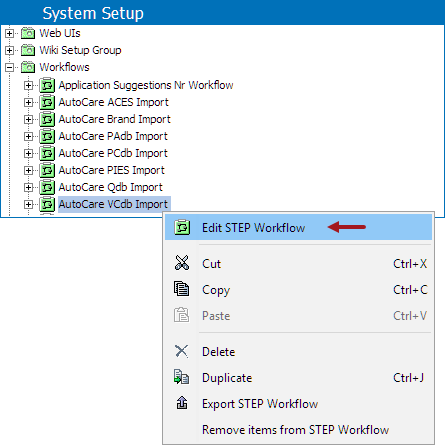Screen dimensions: 445x445
Task: Click the Delete X icon
Action: [x=182, y=351]
